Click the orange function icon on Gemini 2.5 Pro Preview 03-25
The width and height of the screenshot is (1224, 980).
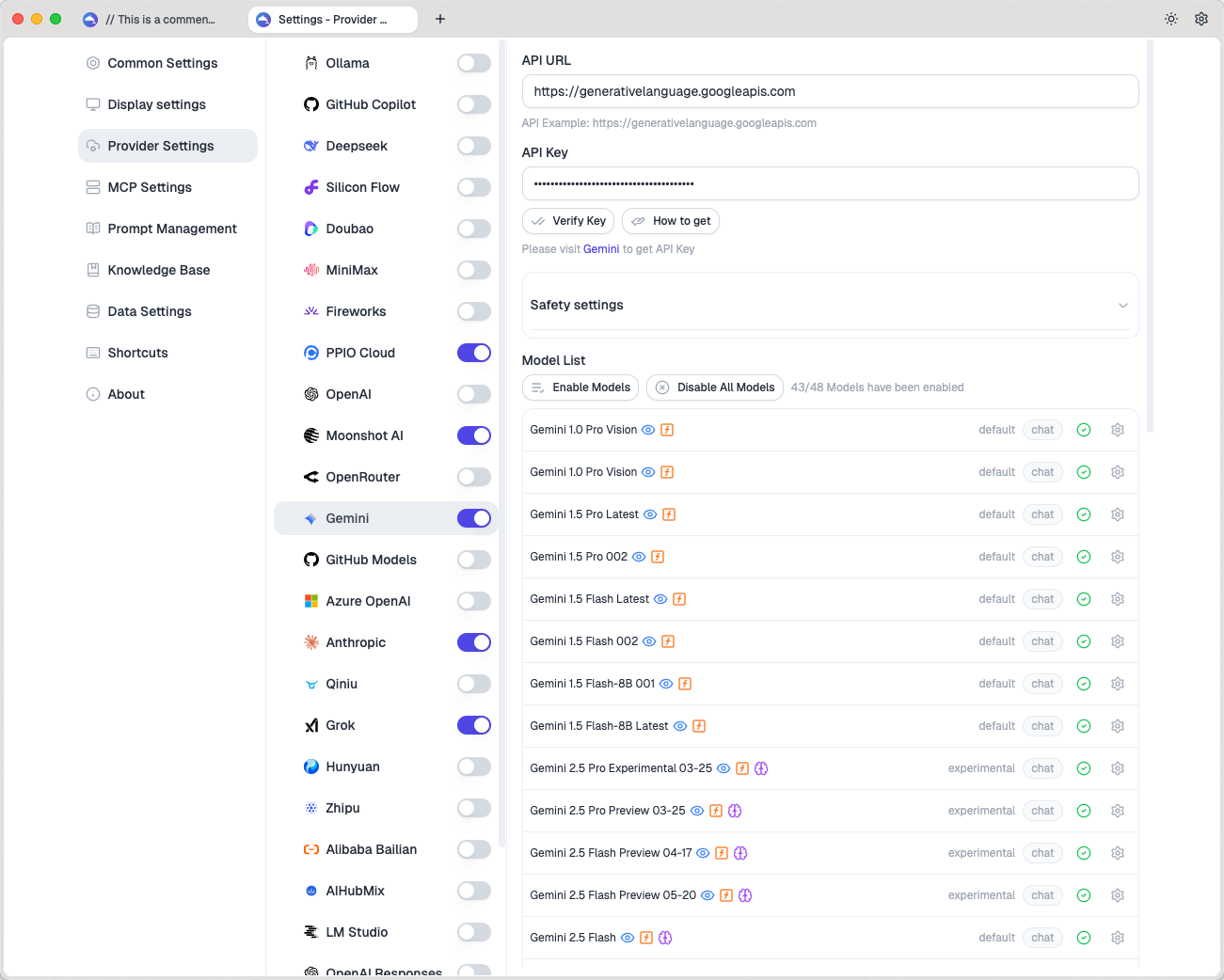coord(716,811)
